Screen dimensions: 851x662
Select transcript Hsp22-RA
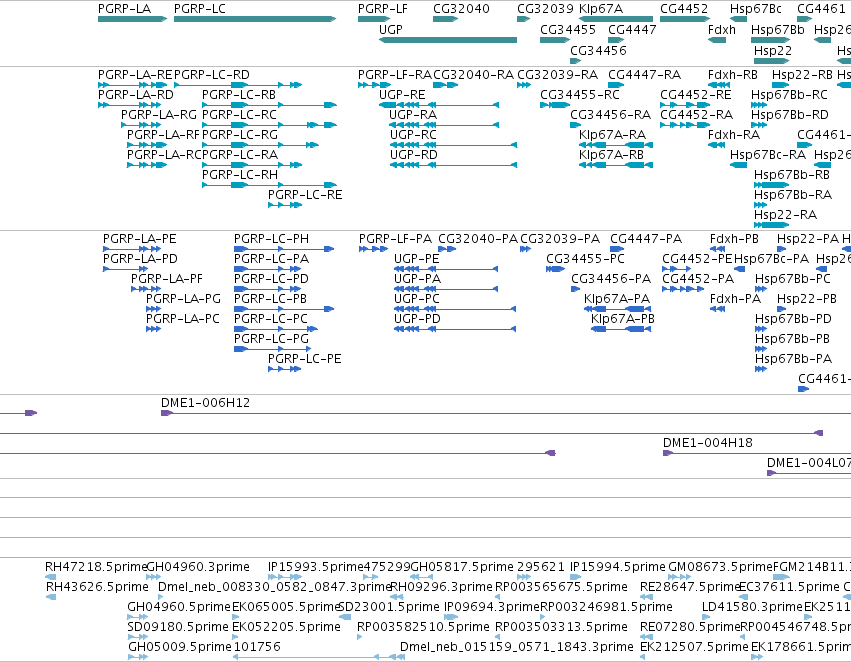[x=785, y=215]
